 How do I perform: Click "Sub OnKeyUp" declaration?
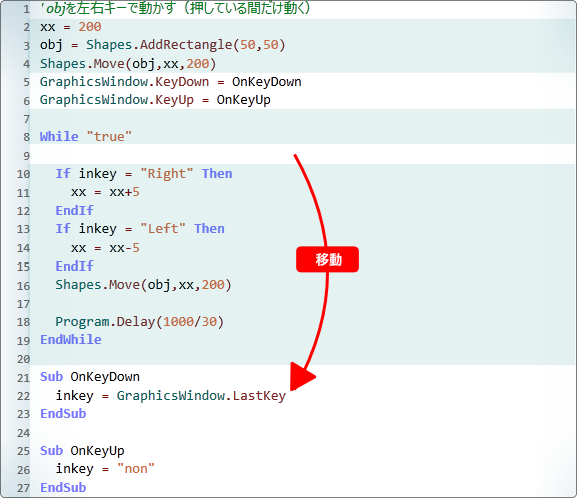click(82, 451)
